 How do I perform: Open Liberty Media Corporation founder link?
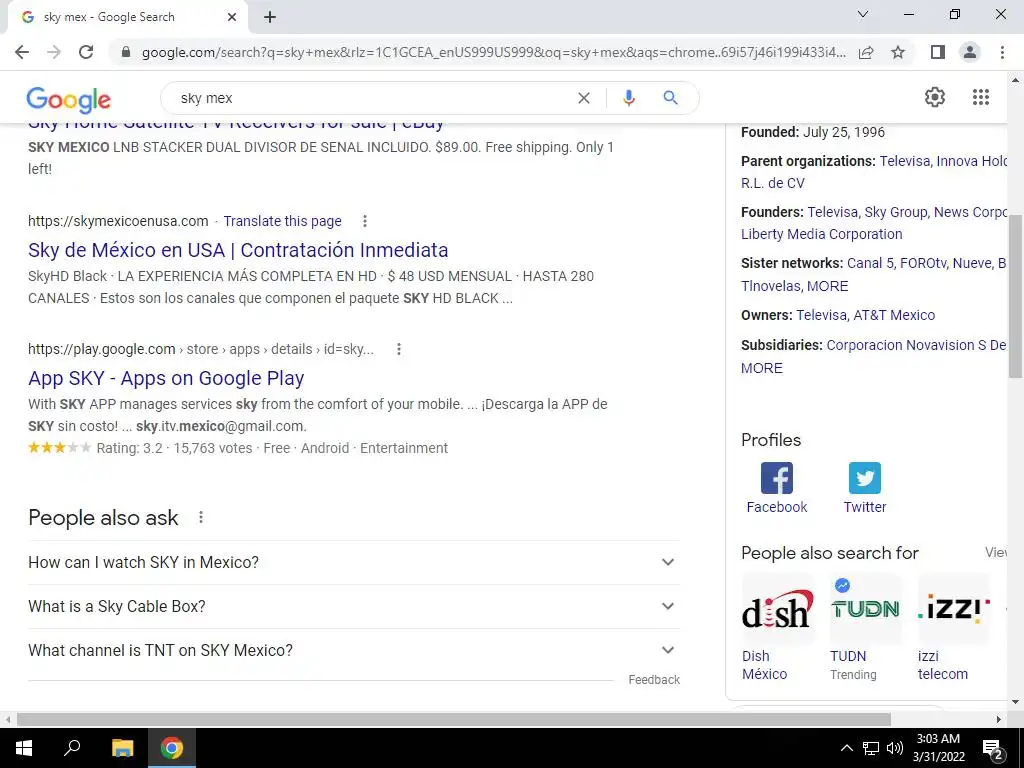coord(822,234)
